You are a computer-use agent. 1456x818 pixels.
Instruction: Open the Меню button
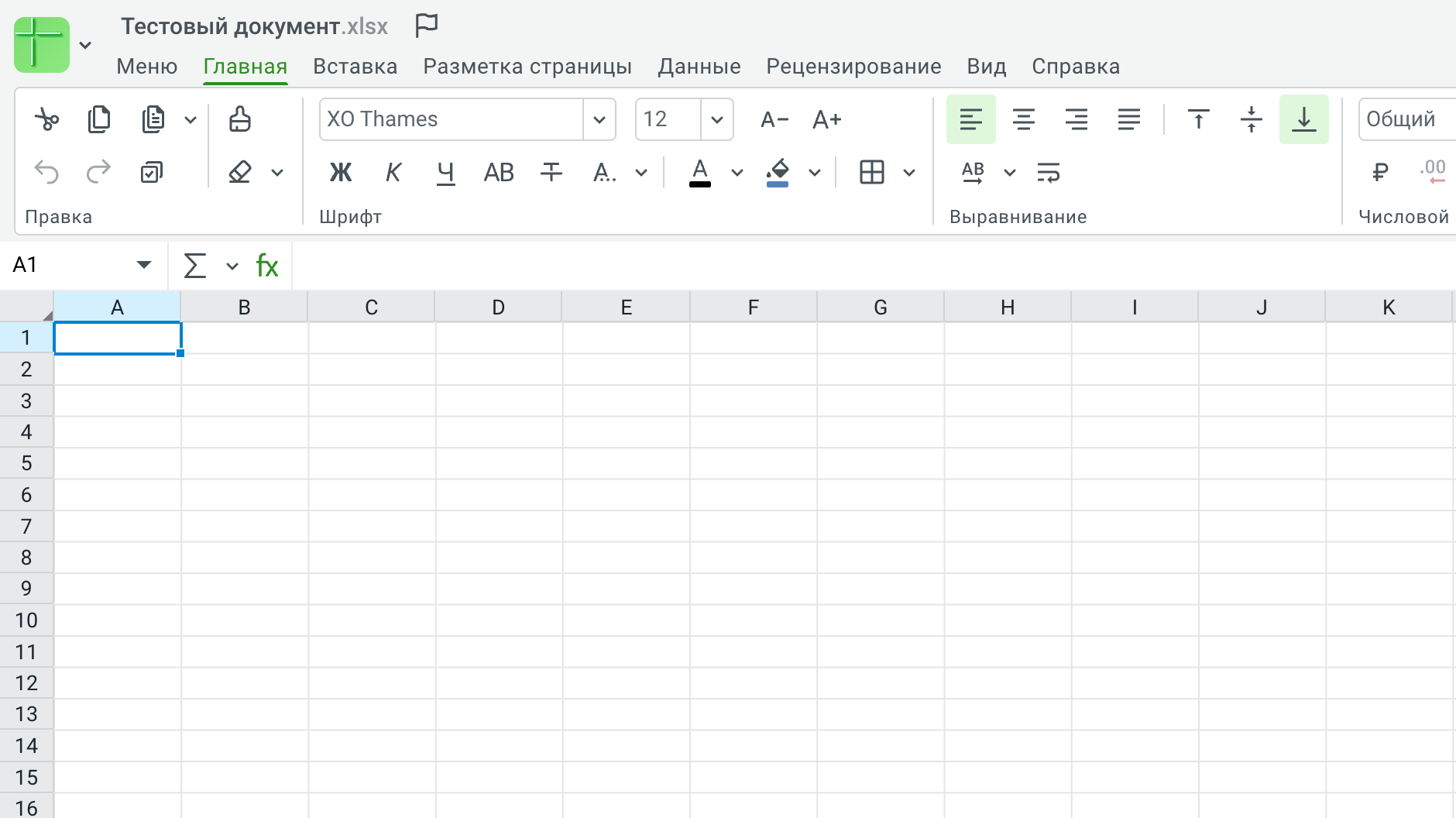[x=146, y=67]
